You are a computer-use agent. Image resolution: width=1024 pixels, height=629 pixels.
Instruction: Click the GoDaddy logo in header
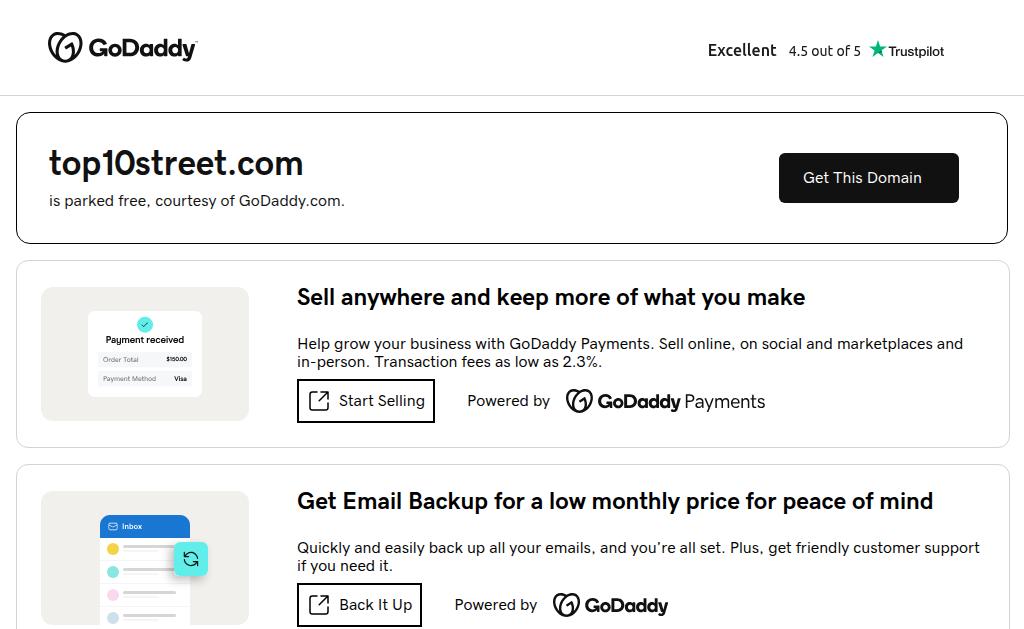click(122, 48)
